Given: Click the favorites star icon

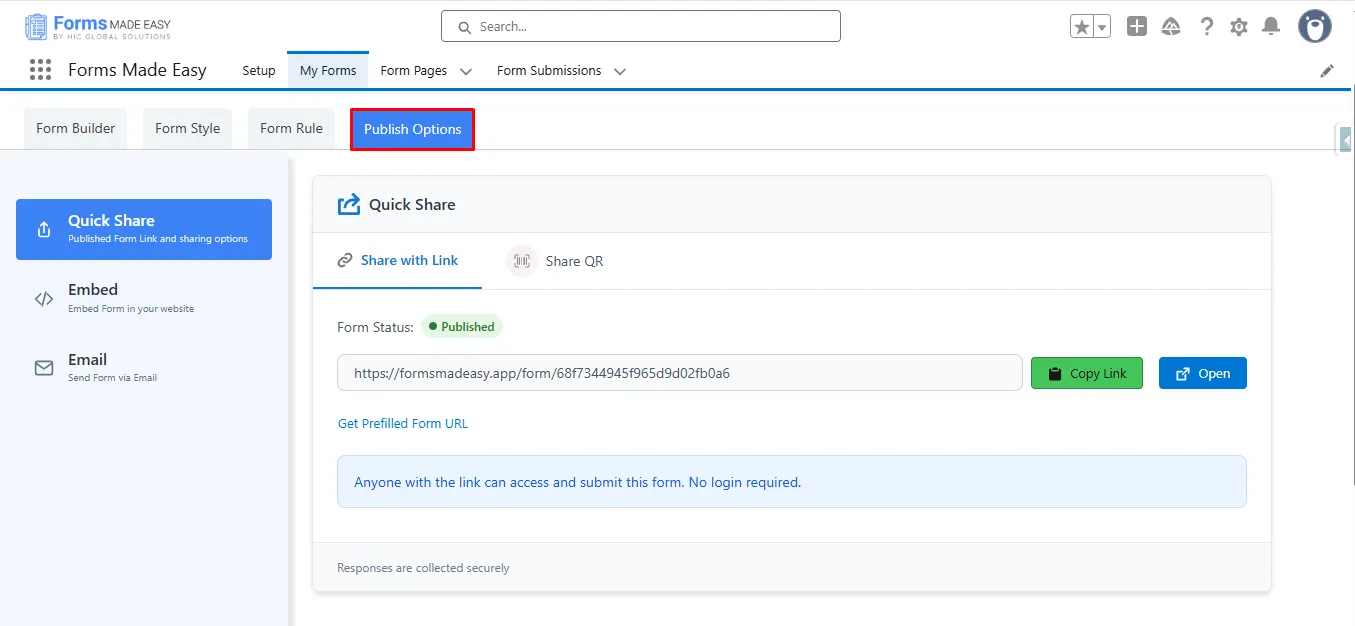Looking at the screenshot, I should 1082,27.
